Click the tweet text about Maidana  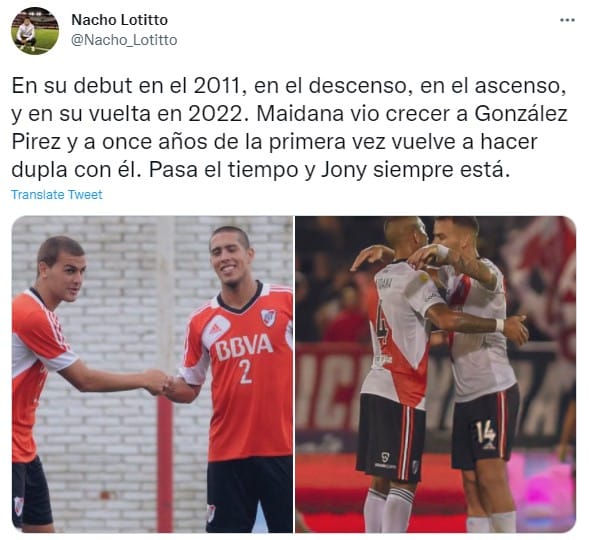(289, 128)
